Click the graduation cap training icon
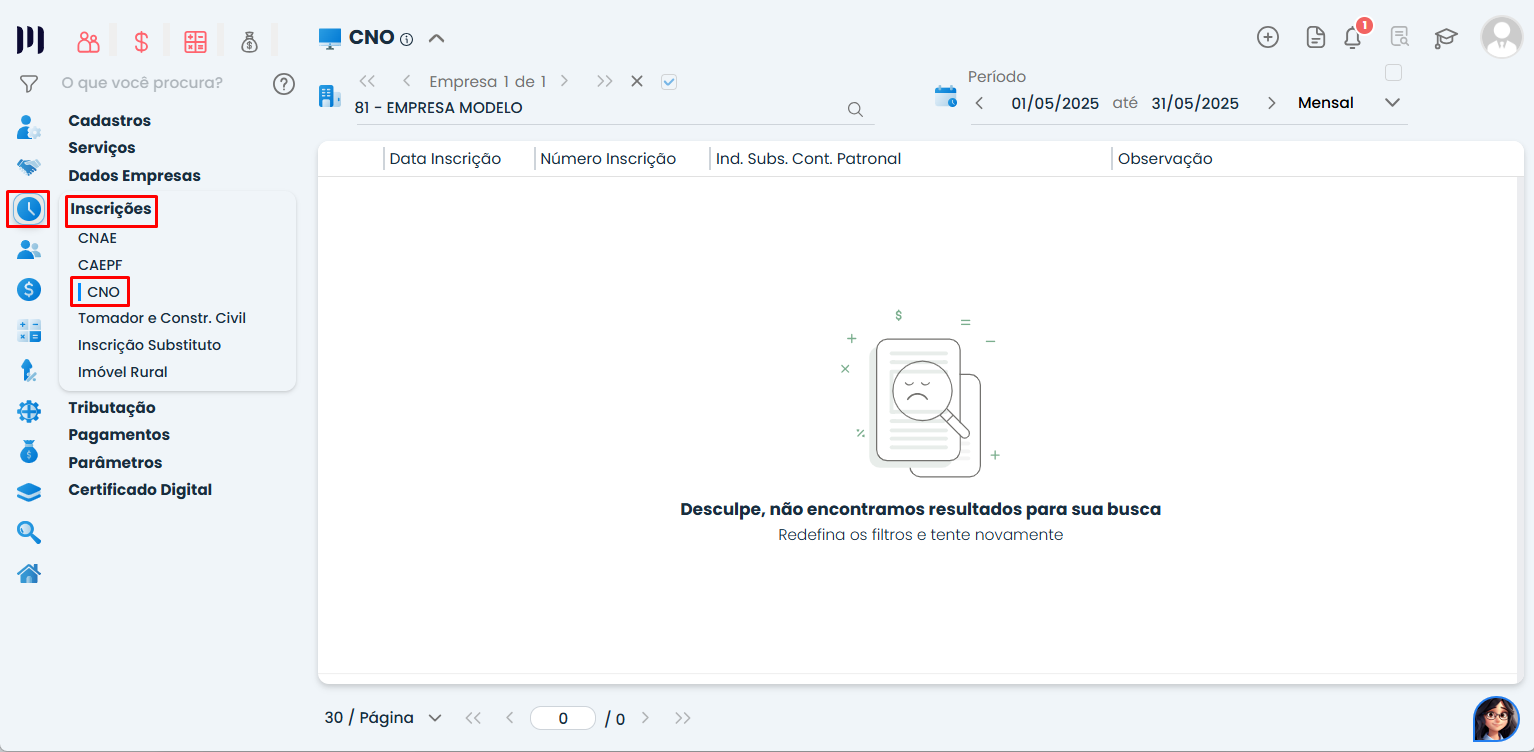Viewport: 1534px width, 752px height. 1445,38
